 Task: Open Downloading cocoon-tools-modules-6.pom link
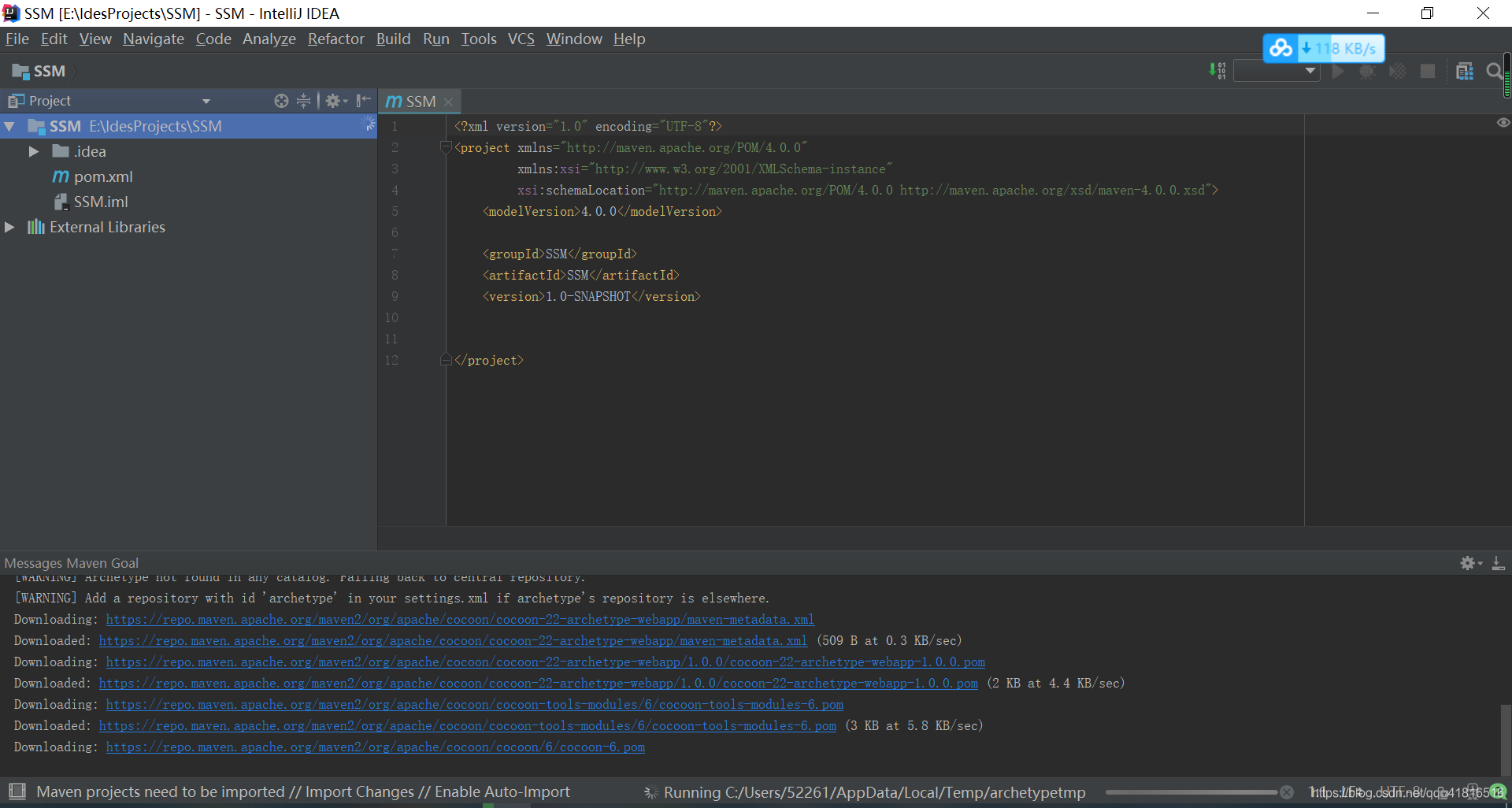pyautogui.click(x=475, y=704)
